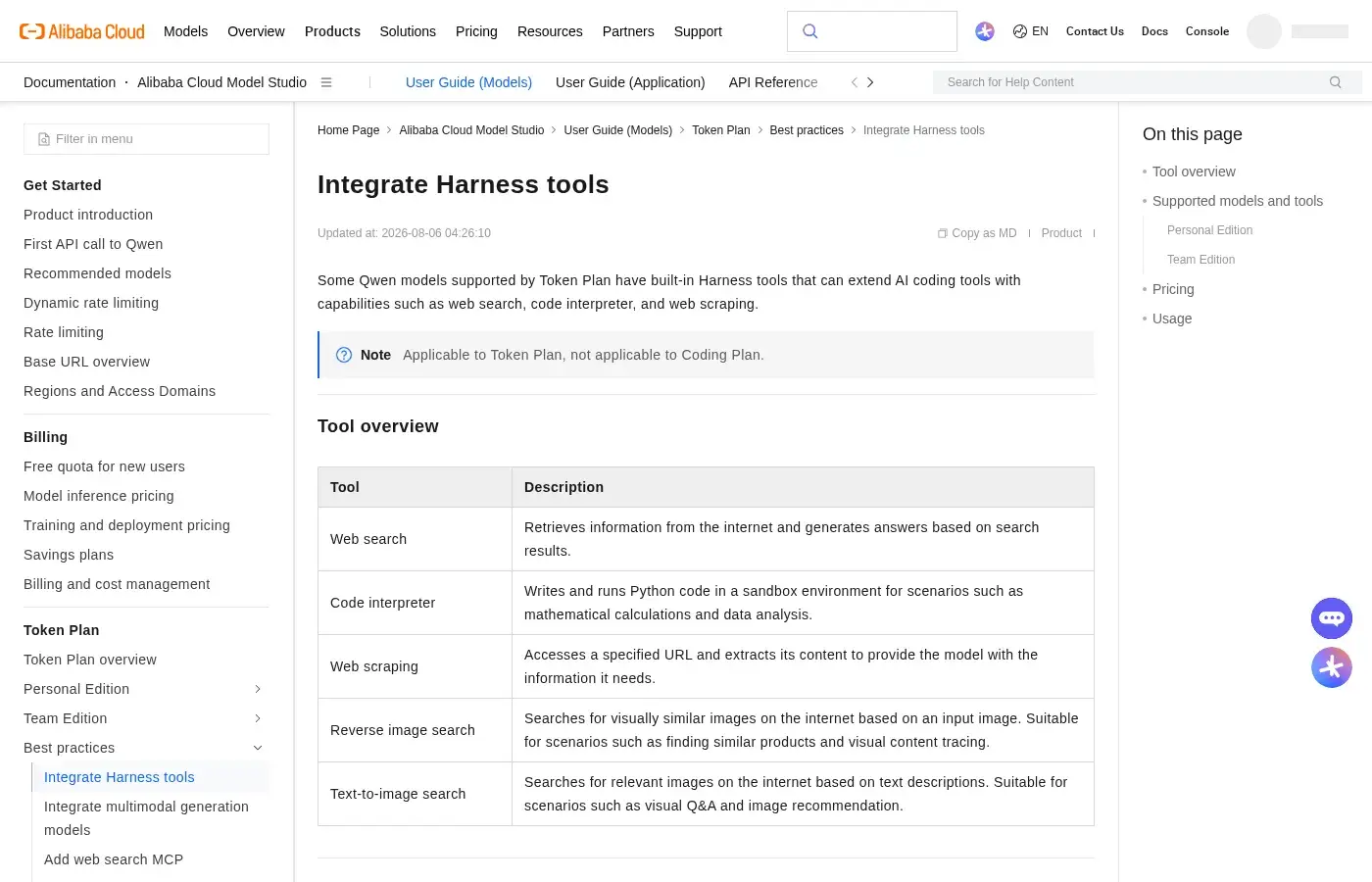1372x882 pixels.
Task: Open the Pricing top menu
Action: point(476,31)
